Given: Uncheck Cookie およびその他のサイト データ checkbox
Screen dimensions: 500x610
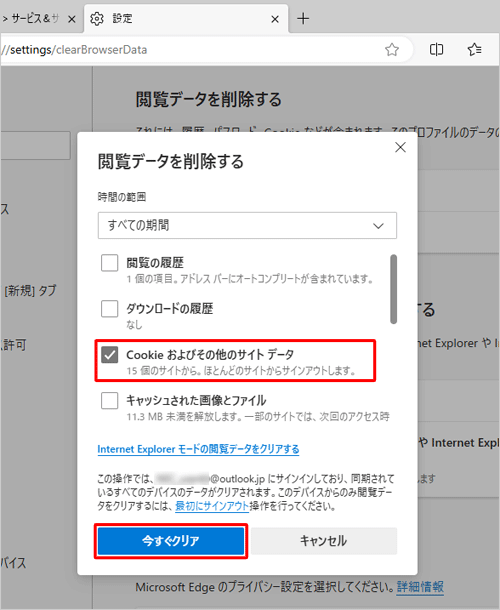Looking at the screenshot, I should pos(109,354).
